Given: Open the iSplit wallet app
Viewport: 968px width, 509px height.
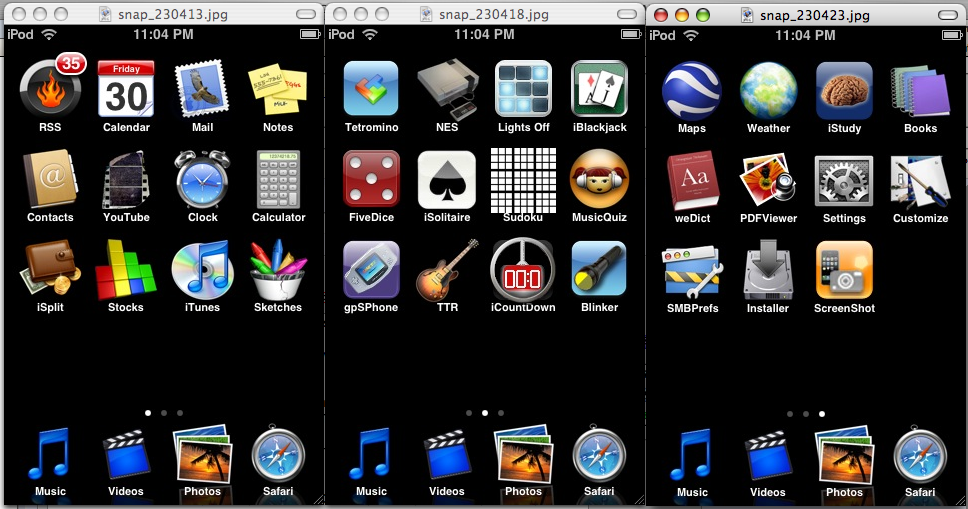Looking at the screenshot, I should click(50, 269).
